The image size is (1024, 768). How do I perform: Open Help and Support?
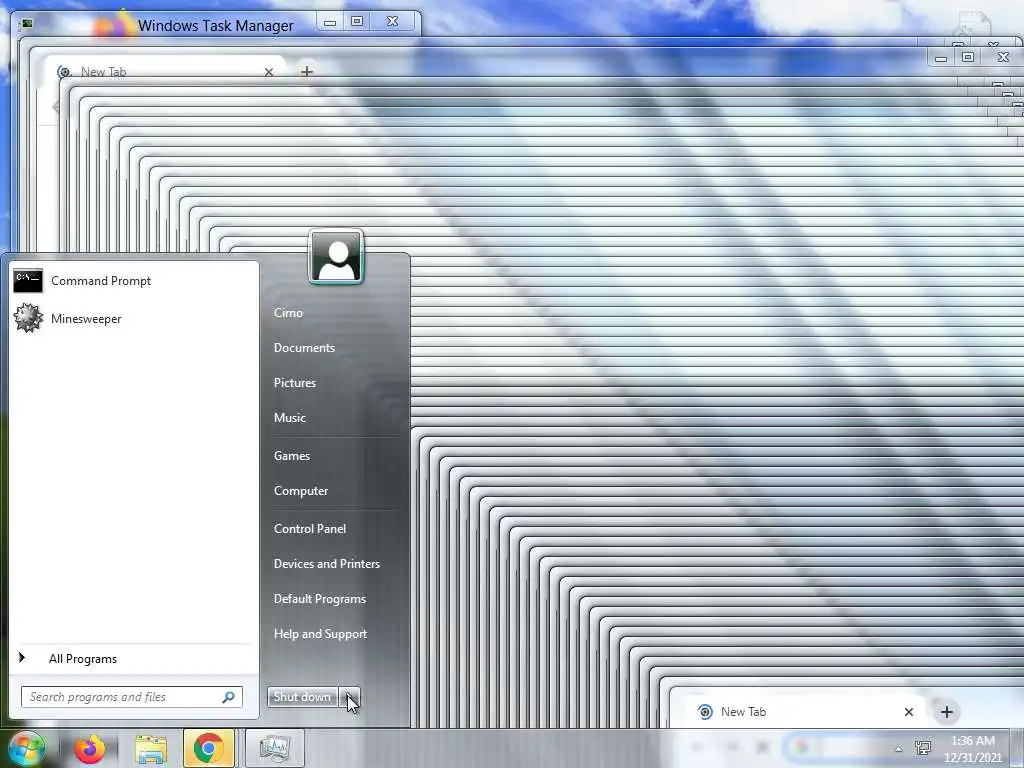pyautogui.click(x=320, y=634)
